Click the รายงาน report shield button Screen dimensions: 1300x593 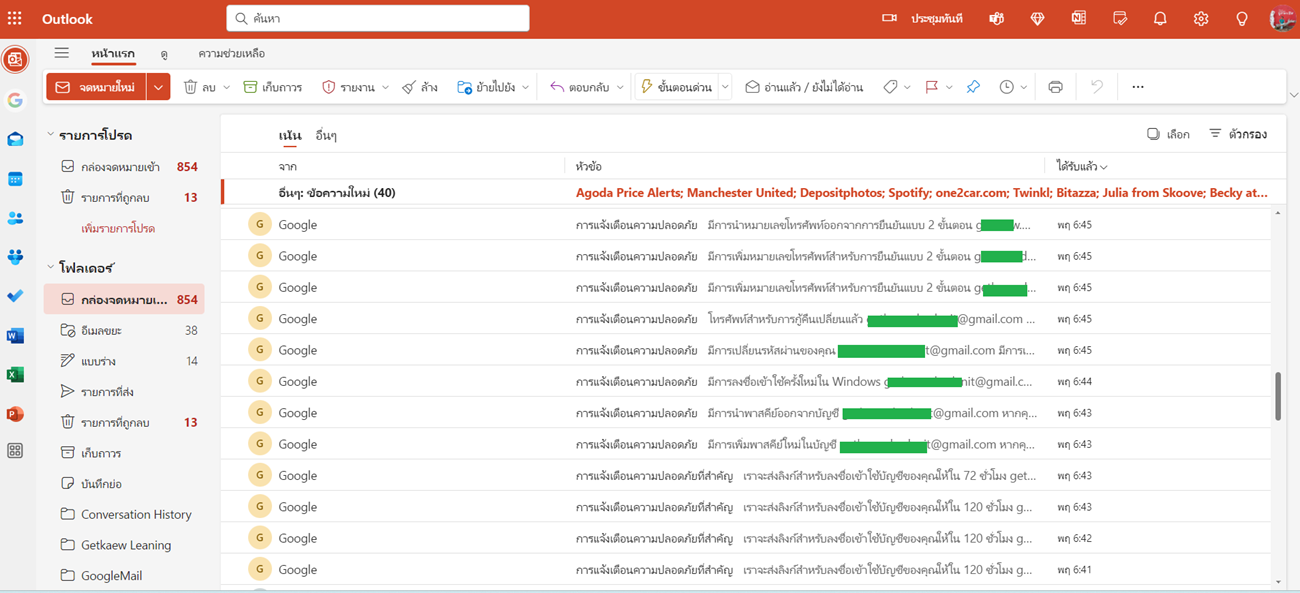(x=348, y=87)
